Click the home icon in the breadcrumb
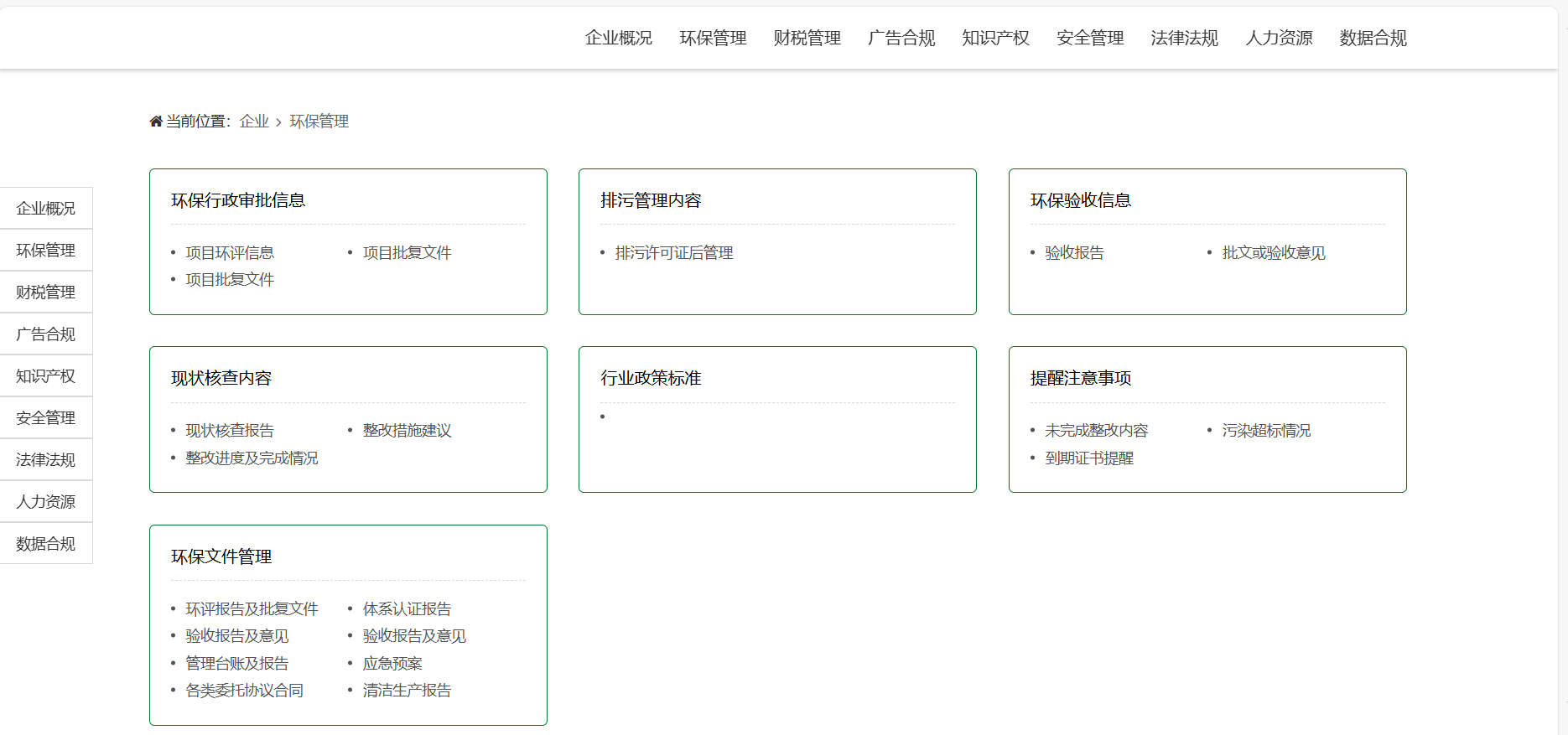Image resolution: width=1568 pixels, height=735 pixels. pyautogui.click(x=156, y=122)
